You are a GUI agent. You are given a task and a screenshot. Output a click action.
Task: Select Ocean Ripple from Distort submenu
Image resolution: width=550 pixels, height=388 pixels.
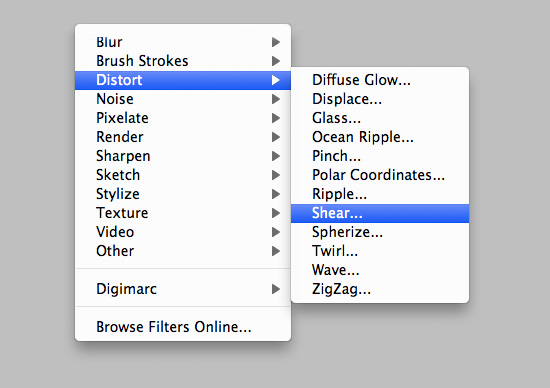[380, 137]
